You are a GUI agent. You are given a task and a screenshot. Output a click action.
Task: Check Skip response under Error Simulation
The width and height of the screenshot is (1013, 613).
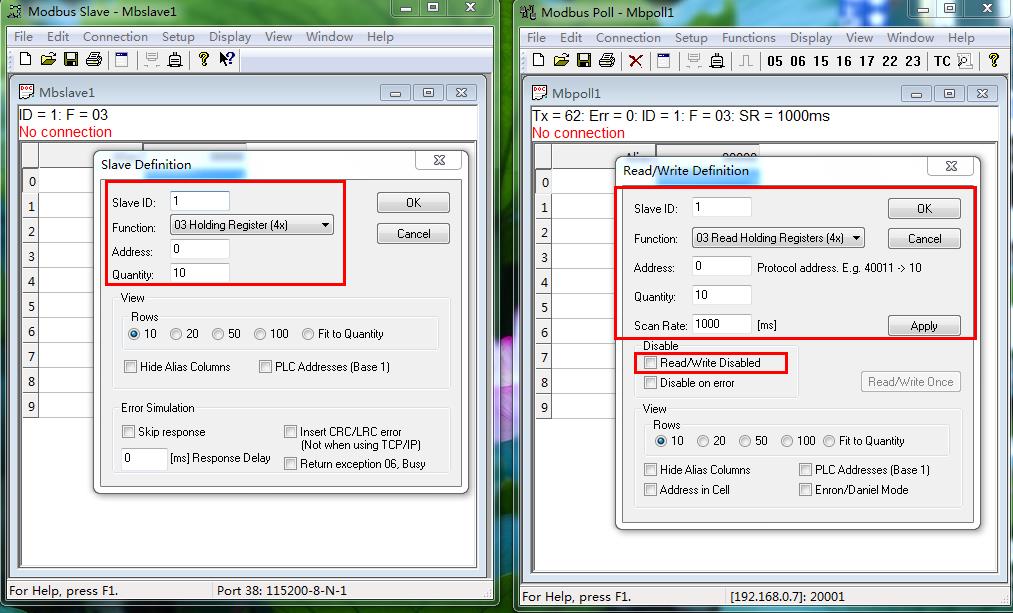129,432
